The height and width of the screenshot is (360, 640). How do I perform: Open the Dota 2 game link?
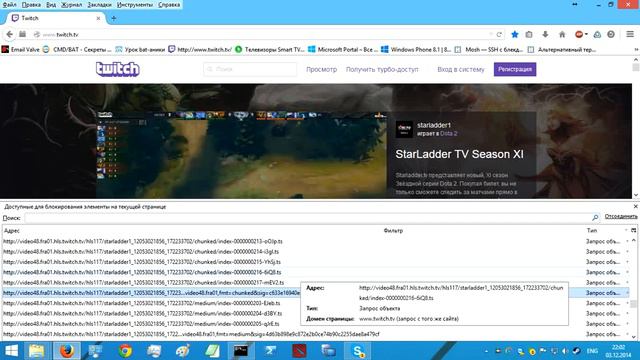449,133
